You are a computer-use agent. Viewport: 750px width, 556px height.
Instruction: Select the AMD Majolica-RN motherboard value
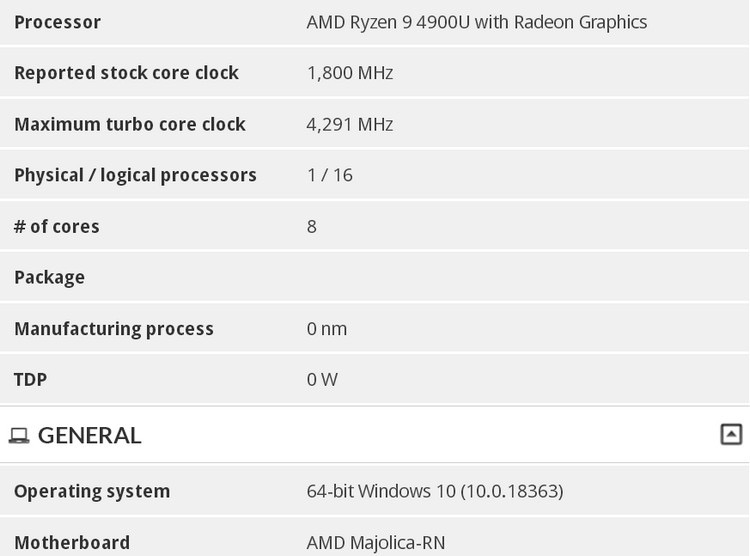tap(375, 543)
